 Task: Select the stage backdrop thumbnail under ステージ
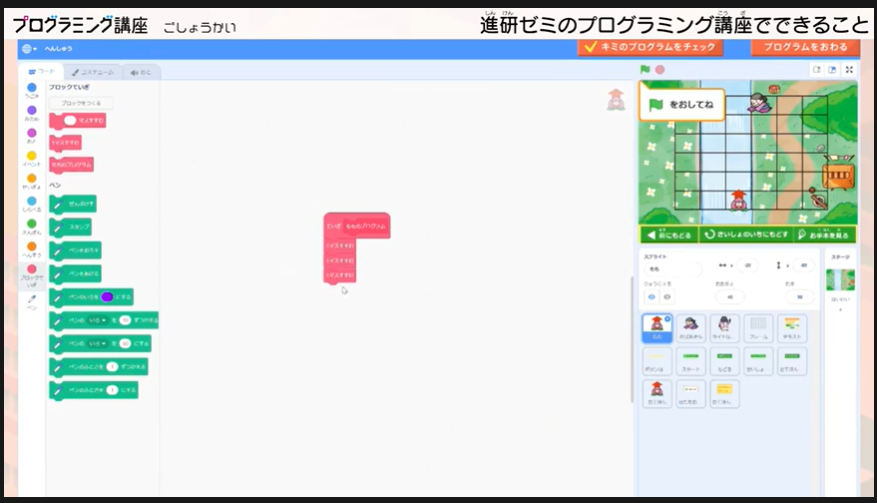[840, 280]
